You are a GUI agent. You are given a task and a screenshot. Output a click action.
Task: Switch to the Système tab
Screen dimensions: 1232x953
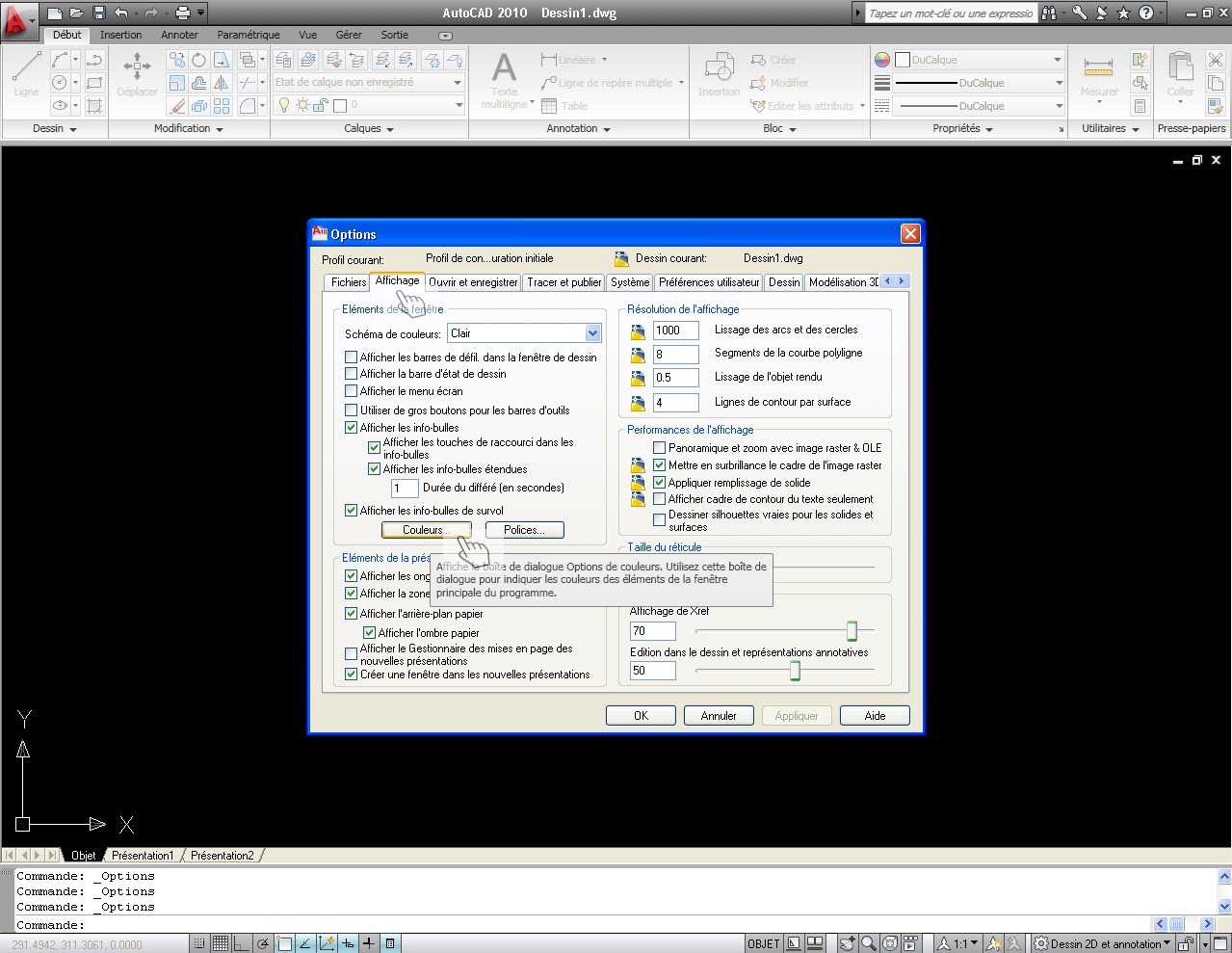630,282
